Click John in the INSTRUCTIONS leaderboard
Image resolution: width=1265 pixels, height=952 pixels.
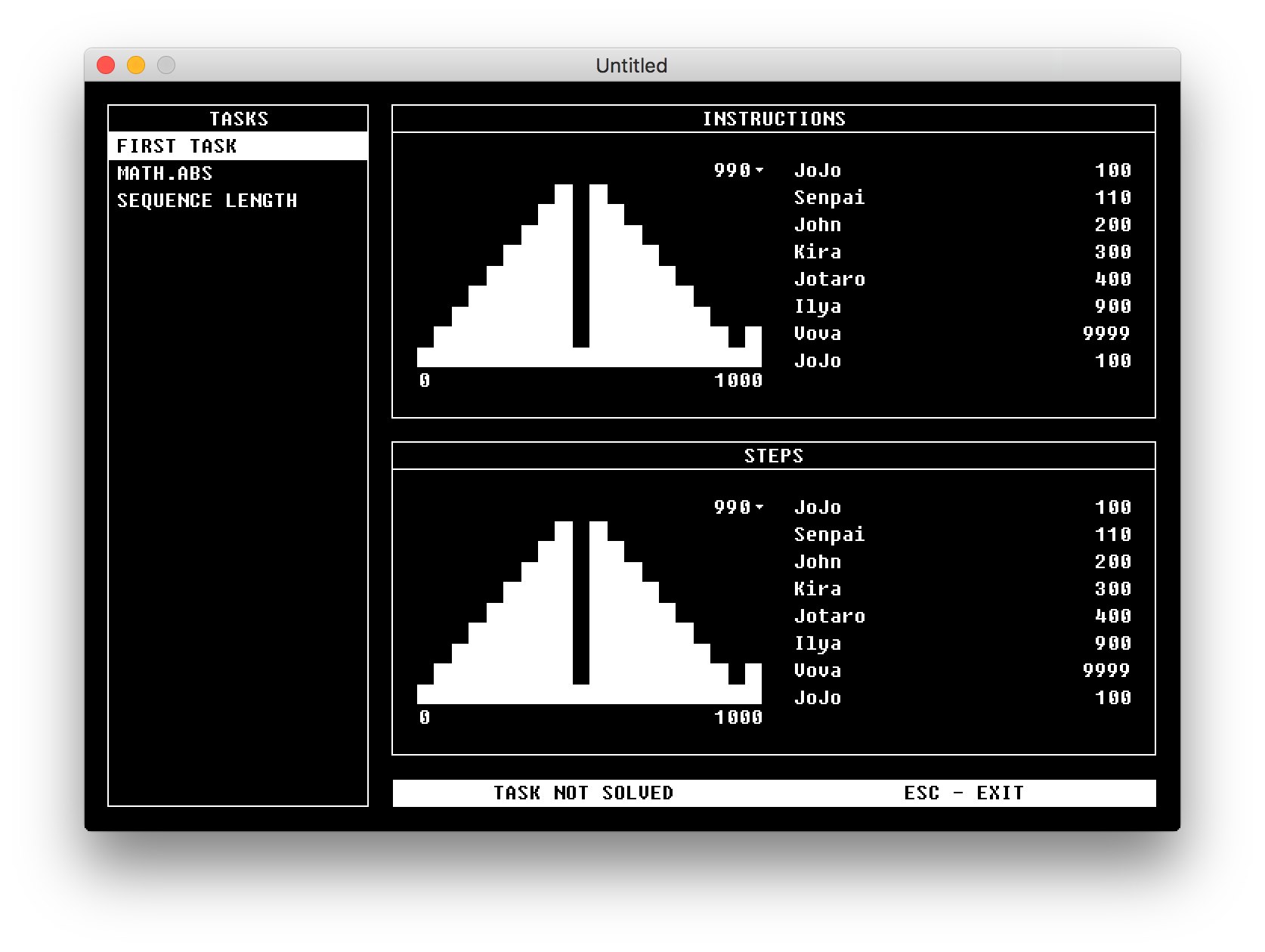(818, 224)
